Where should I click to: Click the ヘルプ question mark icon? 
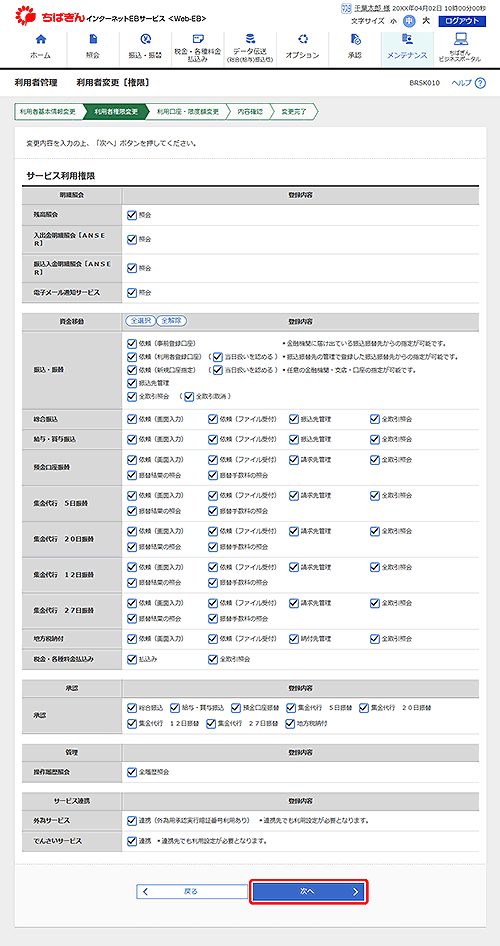(x=480, y=83)
